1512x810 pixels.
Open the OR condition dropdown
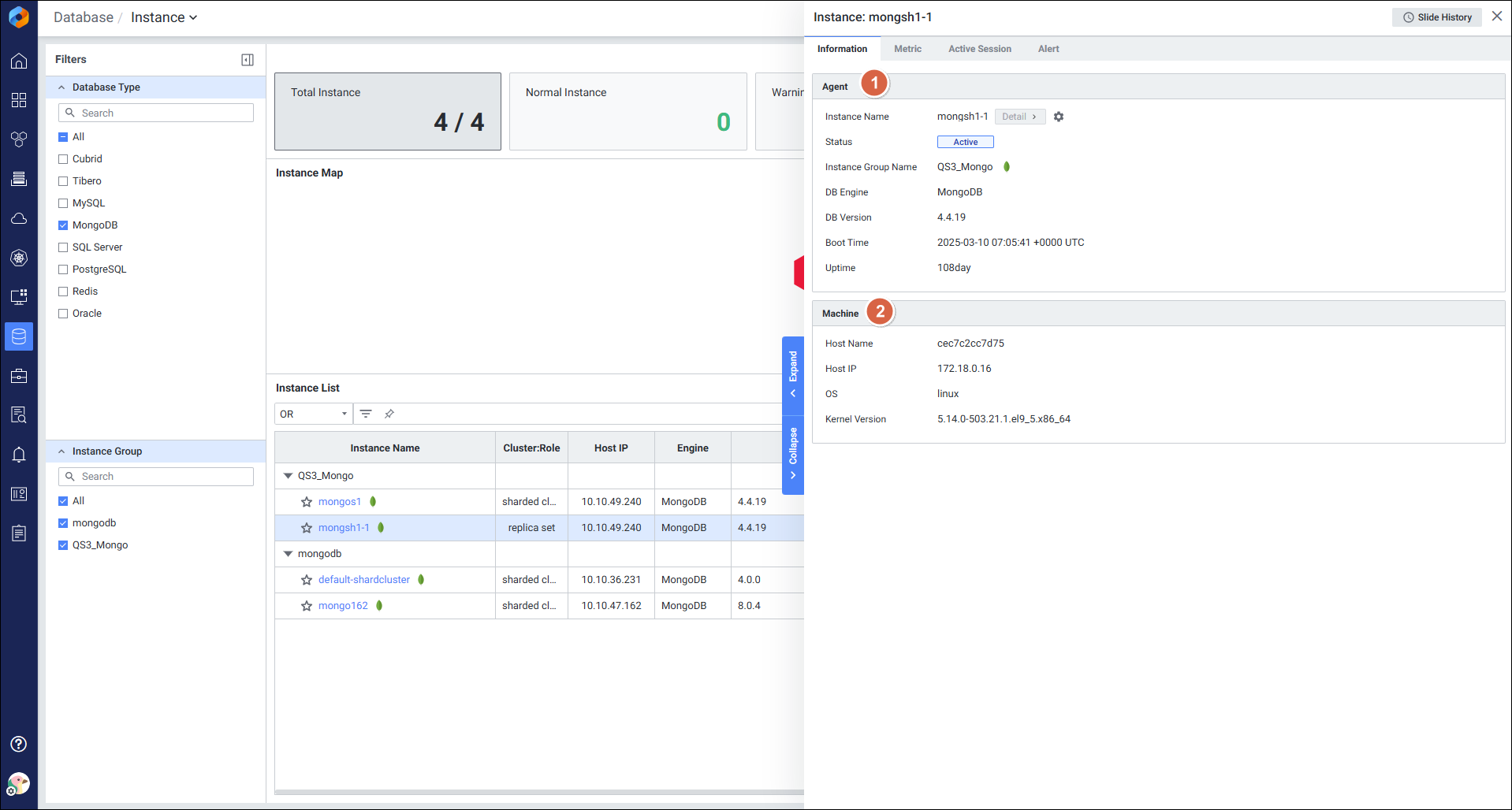[313, 414]
